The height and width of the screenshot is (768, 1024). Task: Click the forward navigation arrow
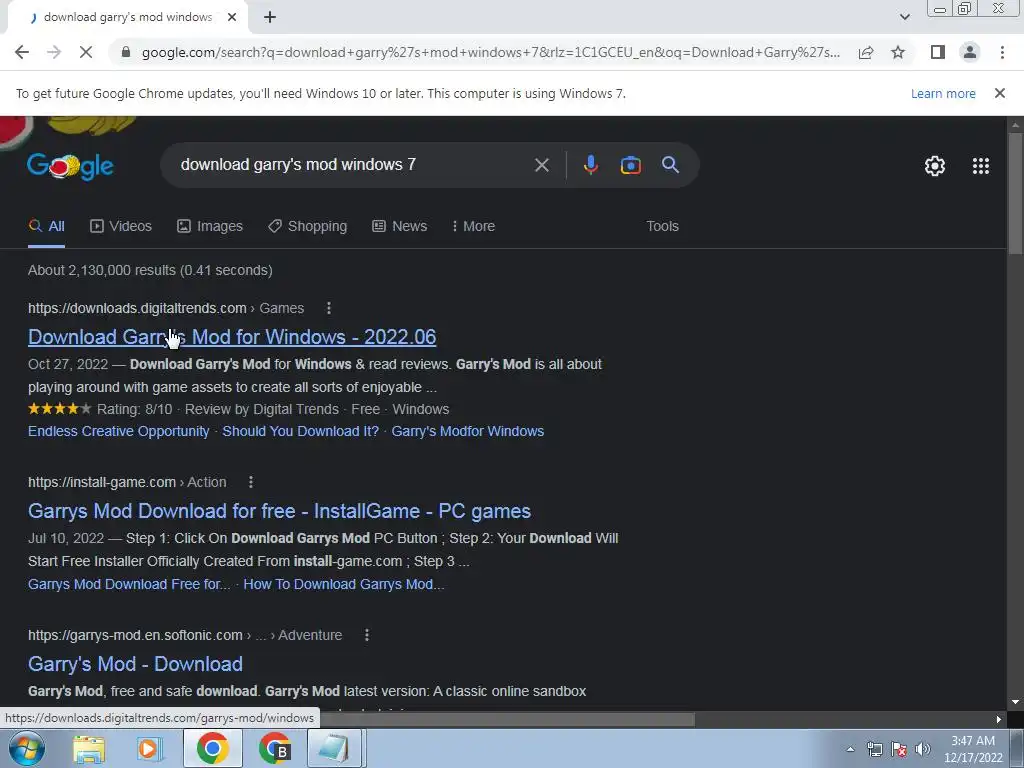[54, 52]
